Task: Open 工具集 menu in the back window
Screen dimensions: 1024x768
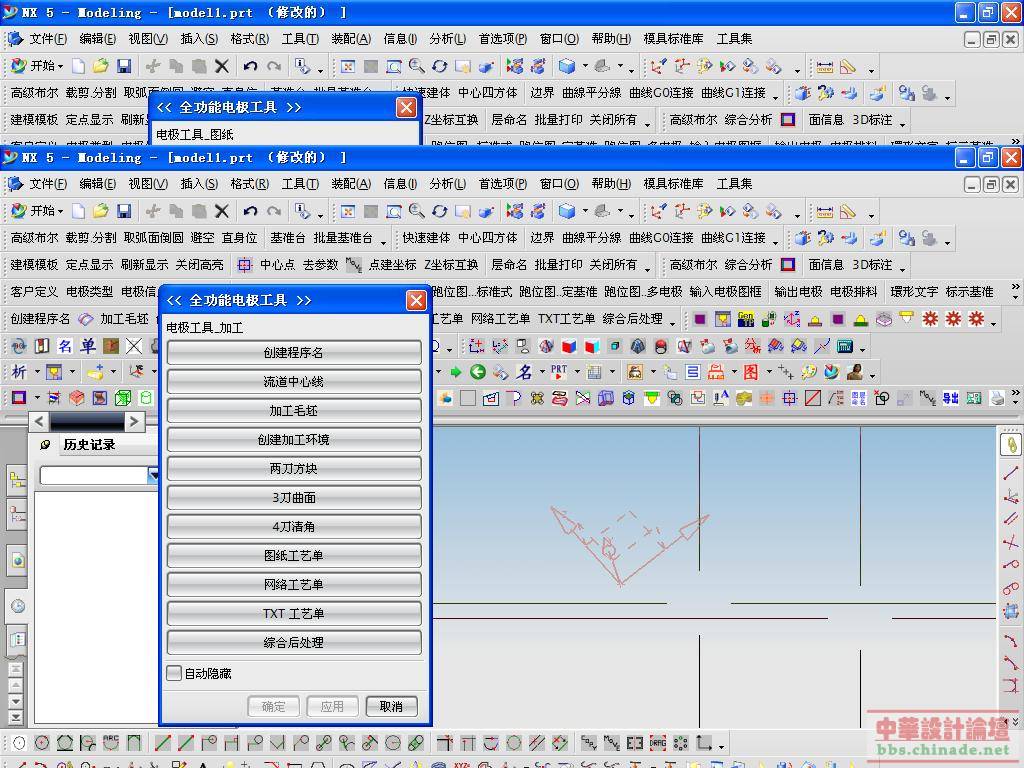Action: pos(734,39)
